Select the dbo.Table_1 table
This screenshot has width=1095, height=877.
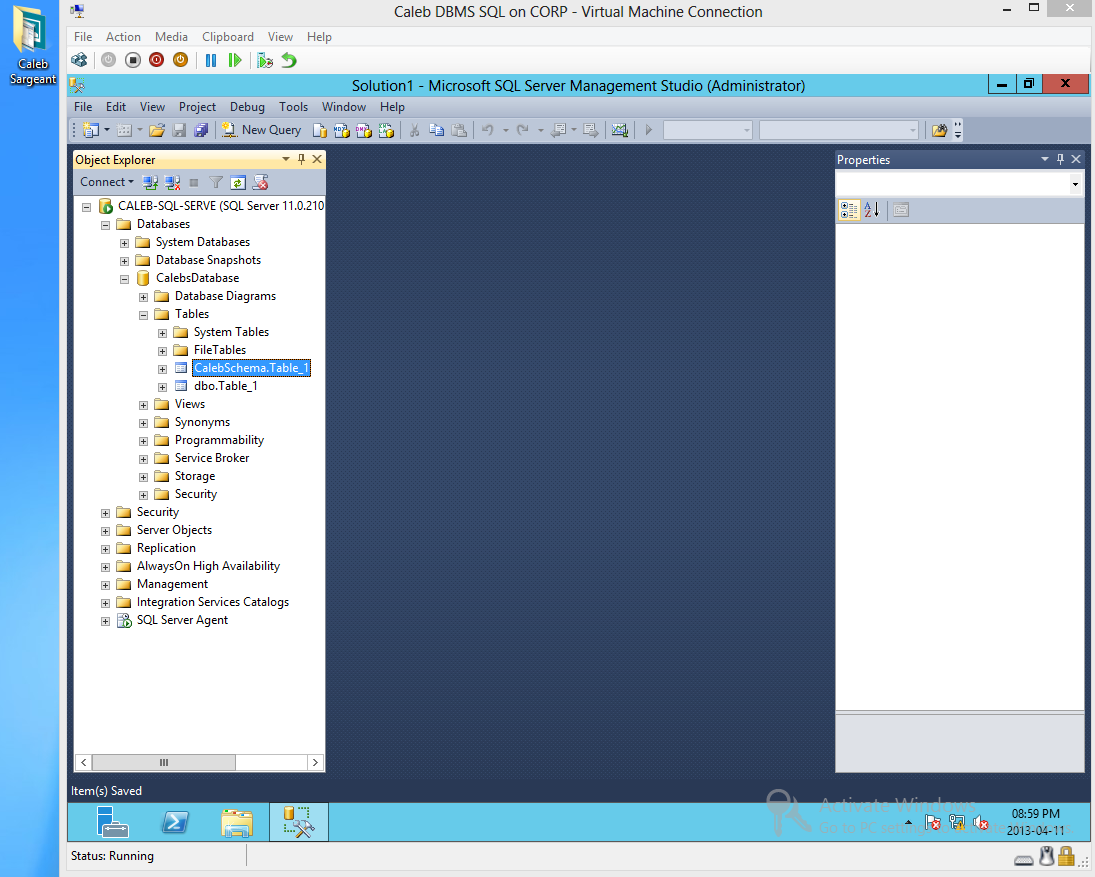point(226,386)
